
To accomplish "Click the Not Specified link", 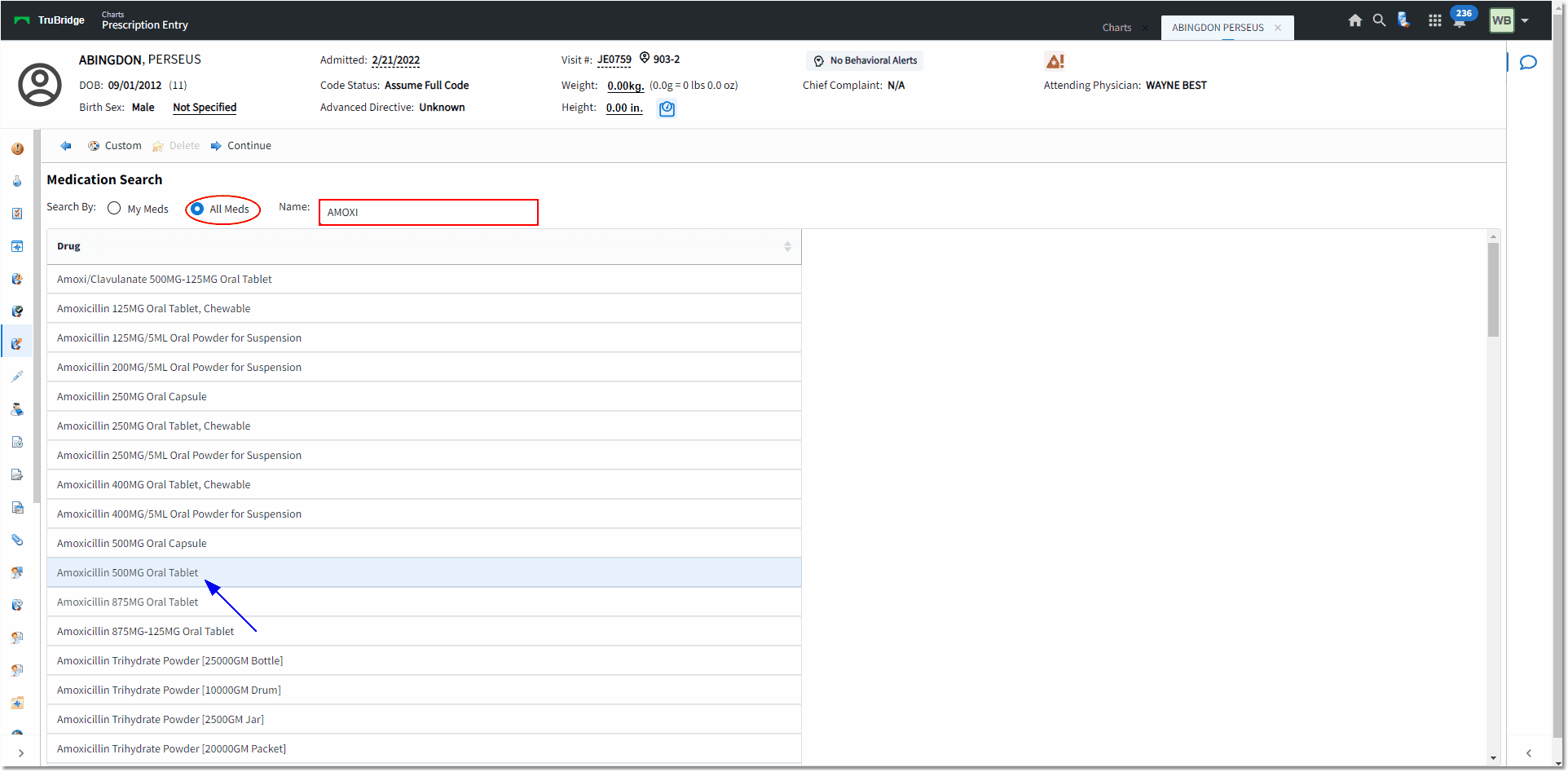I will click(205, 108).
